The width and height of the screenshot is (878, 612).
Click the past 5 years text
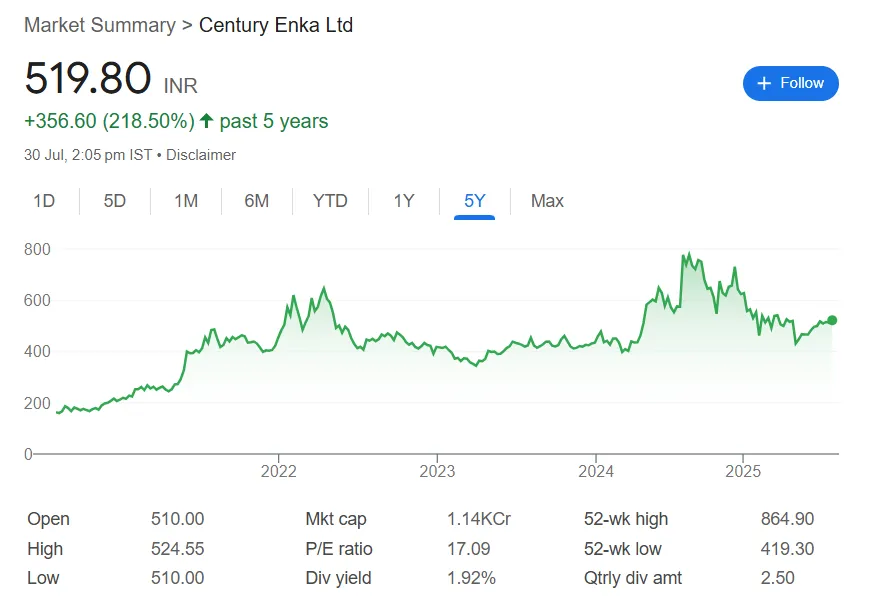(274, 121)
